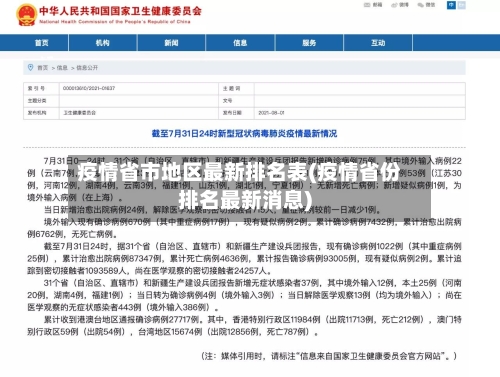
Task: Click the publish date 2021-08-01
Action: click(271, 113)
